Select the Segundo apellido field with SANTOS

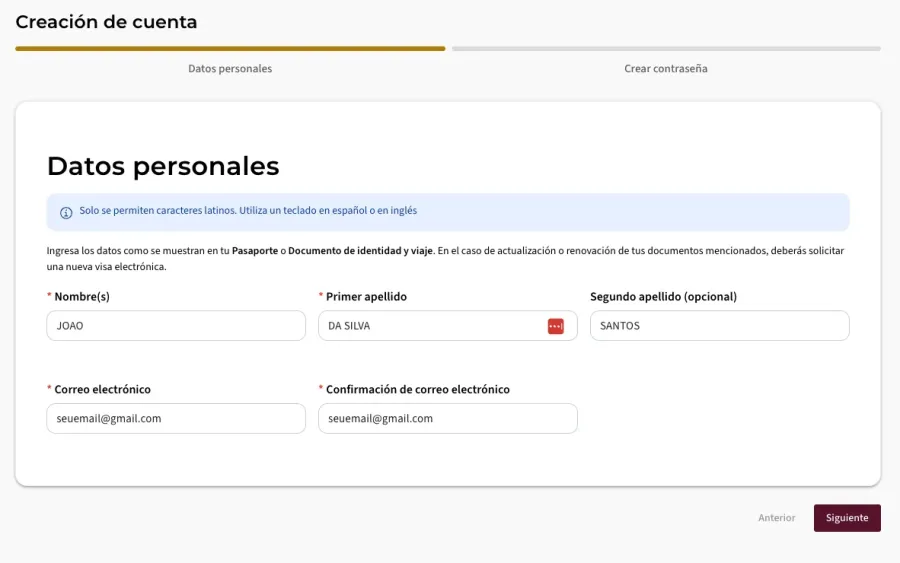point(719,326)
